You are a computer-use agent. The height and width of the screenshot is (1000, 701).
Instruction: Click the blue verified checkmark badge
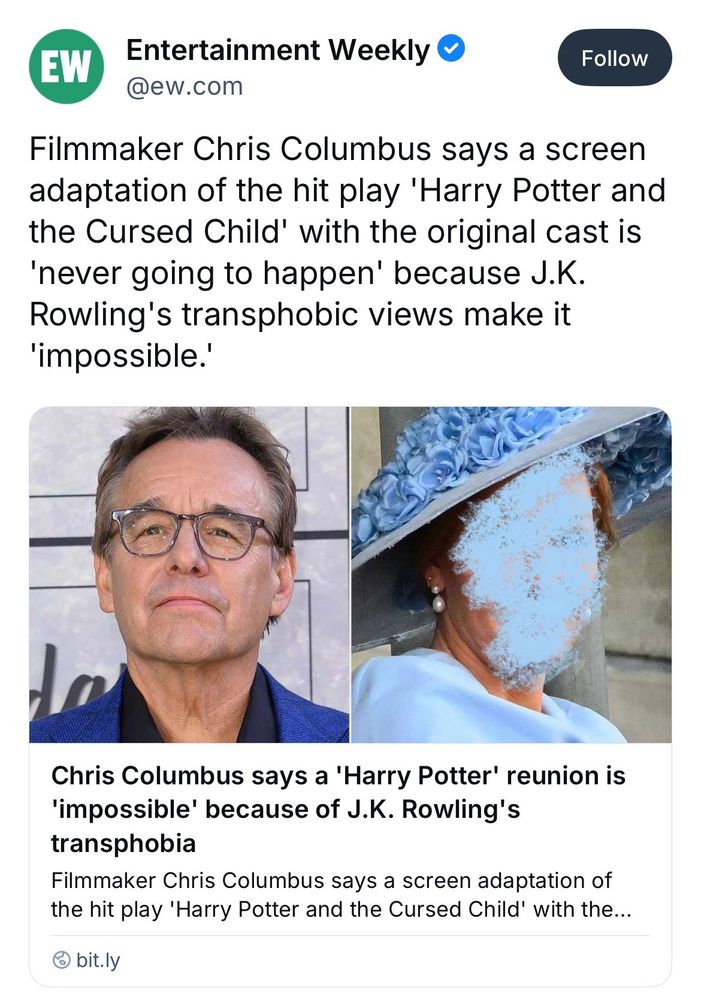pyautogui.click(x=452, y=49)
